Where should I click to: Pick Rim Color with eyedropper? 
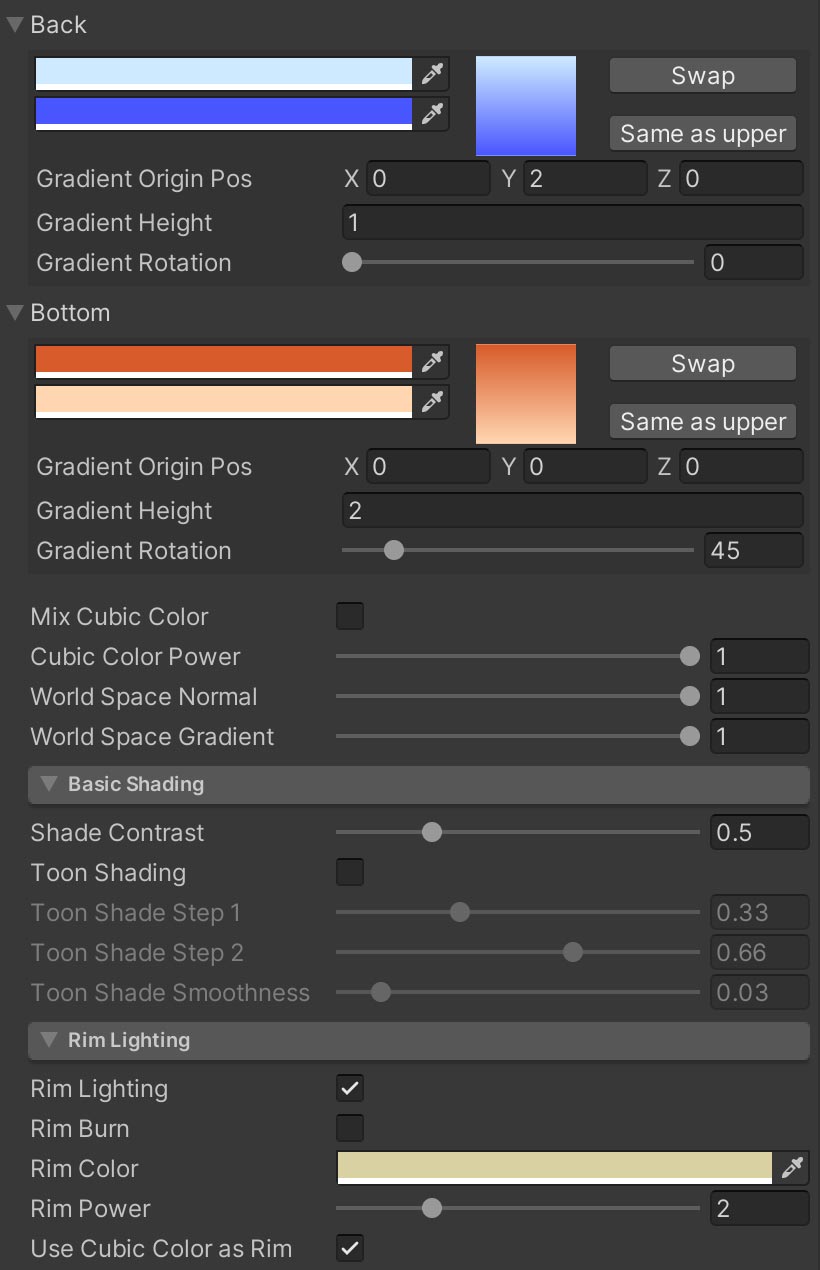pyautogui.click(x=792, y=1168)
